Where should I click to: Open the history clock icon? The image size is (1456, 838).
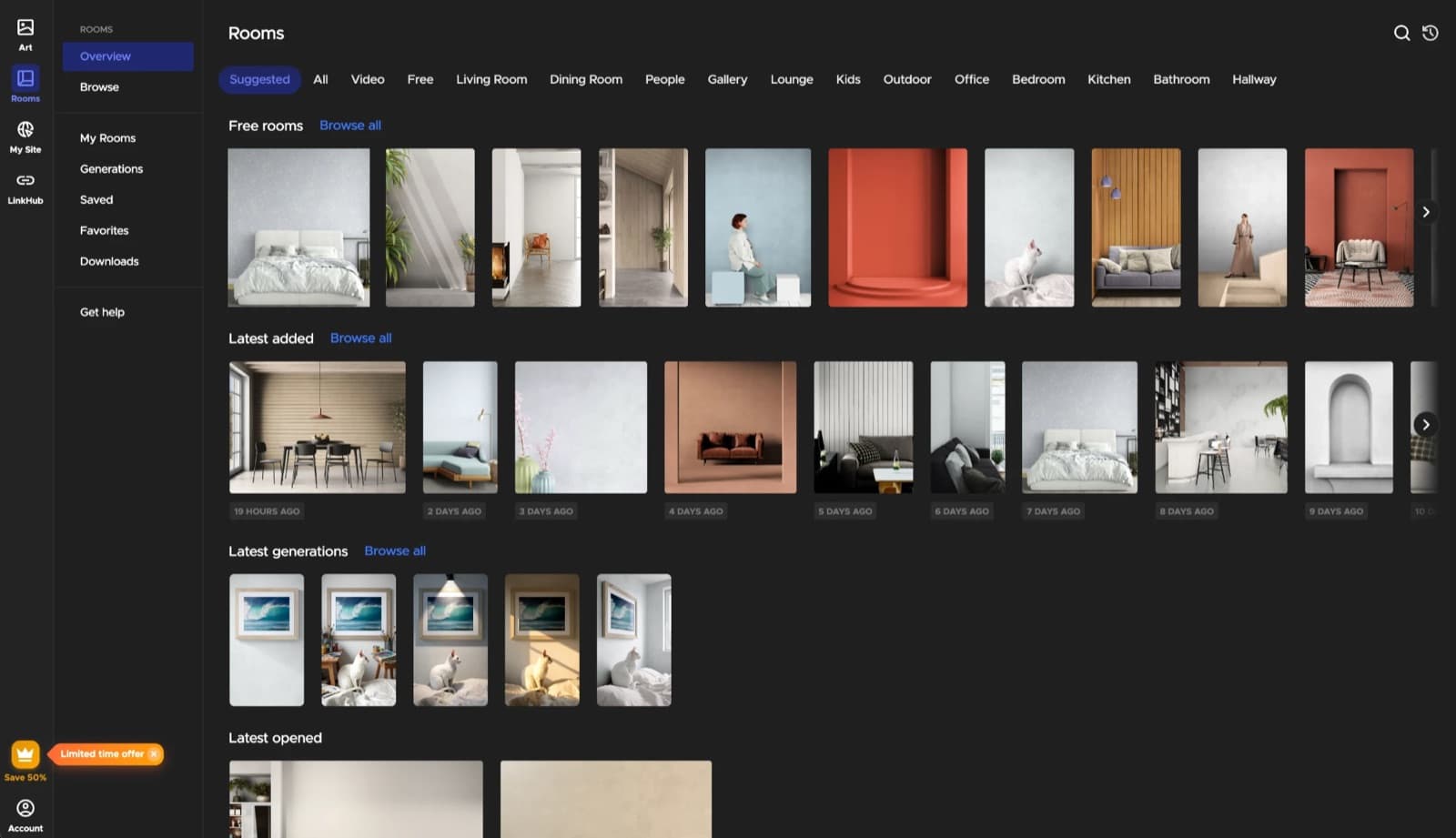point(1431,33)
